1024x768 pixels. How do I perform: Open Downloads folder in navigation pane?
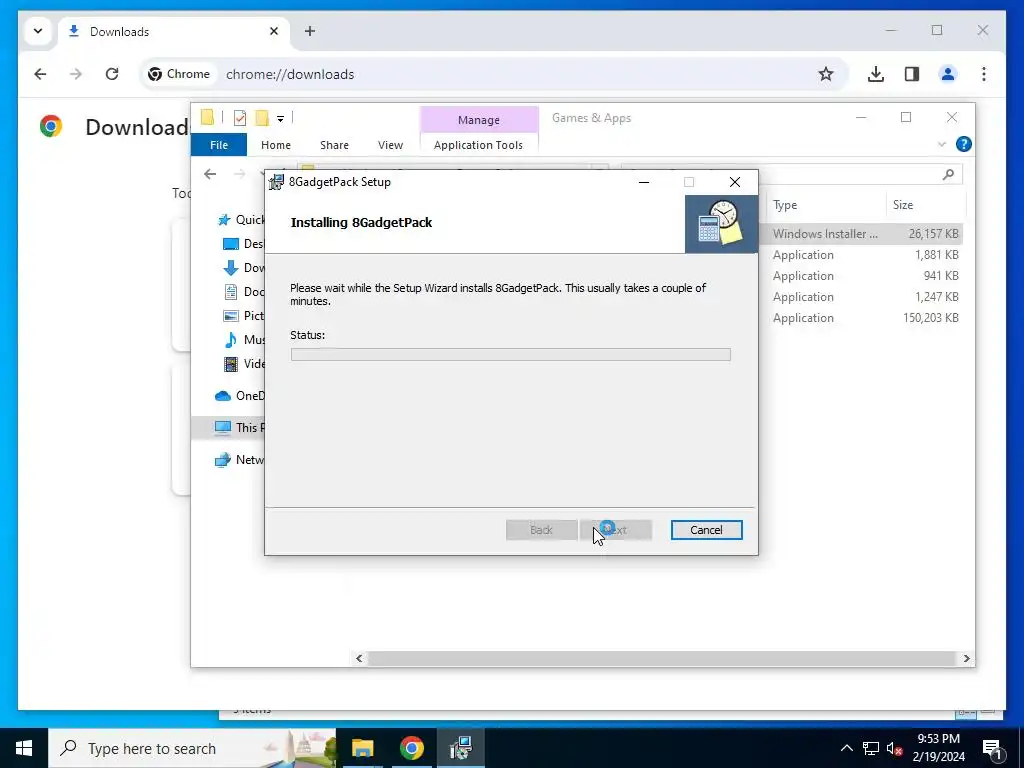pyautogui.click(x=243, y=268)
